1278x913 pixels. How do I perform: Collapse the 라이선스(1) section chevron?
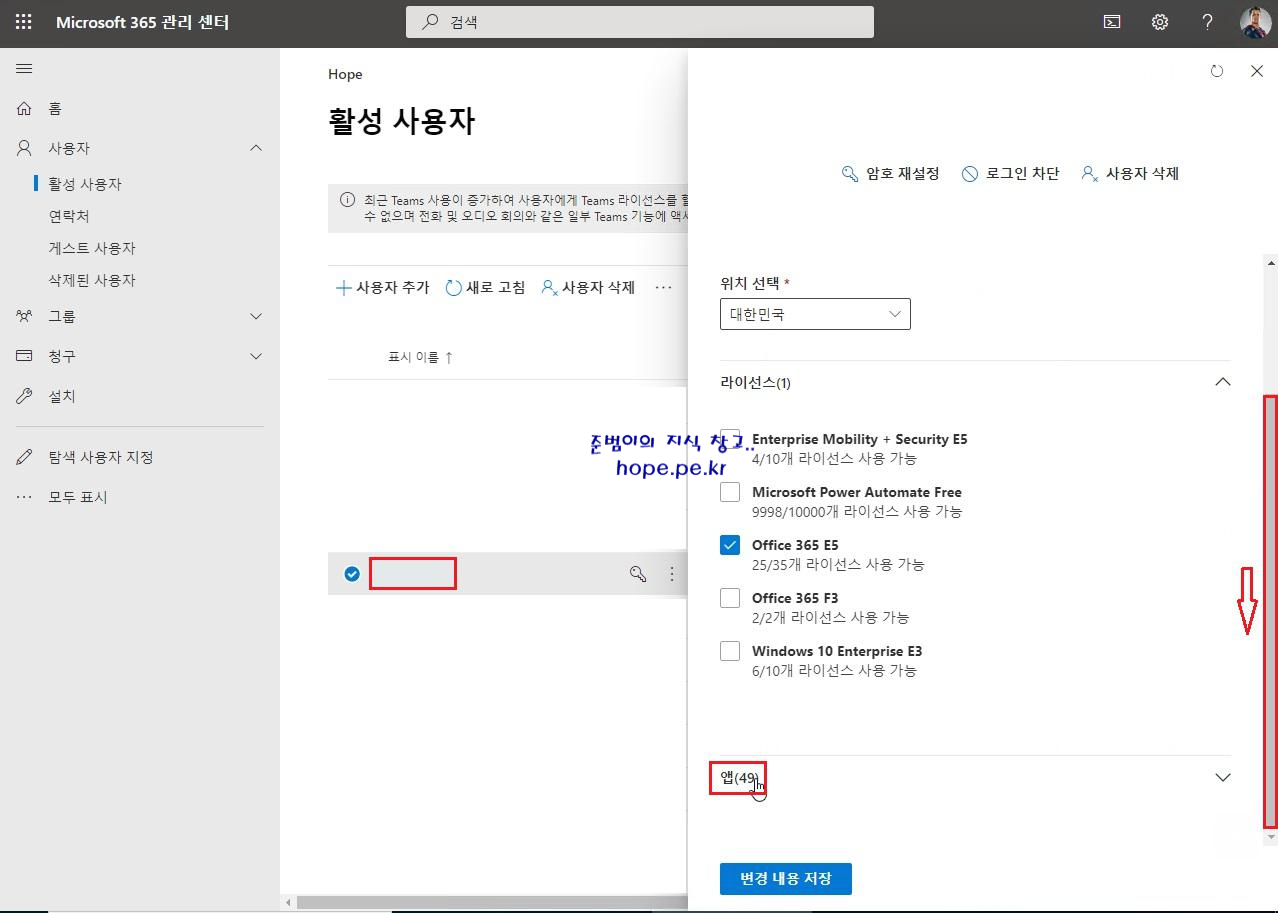[x=1222, y=382]
